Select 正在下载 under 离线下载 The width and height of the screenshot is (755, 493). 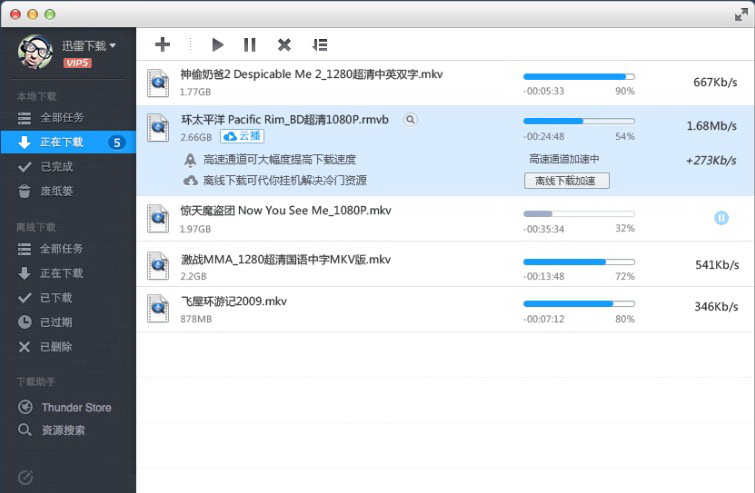(68, 273)
